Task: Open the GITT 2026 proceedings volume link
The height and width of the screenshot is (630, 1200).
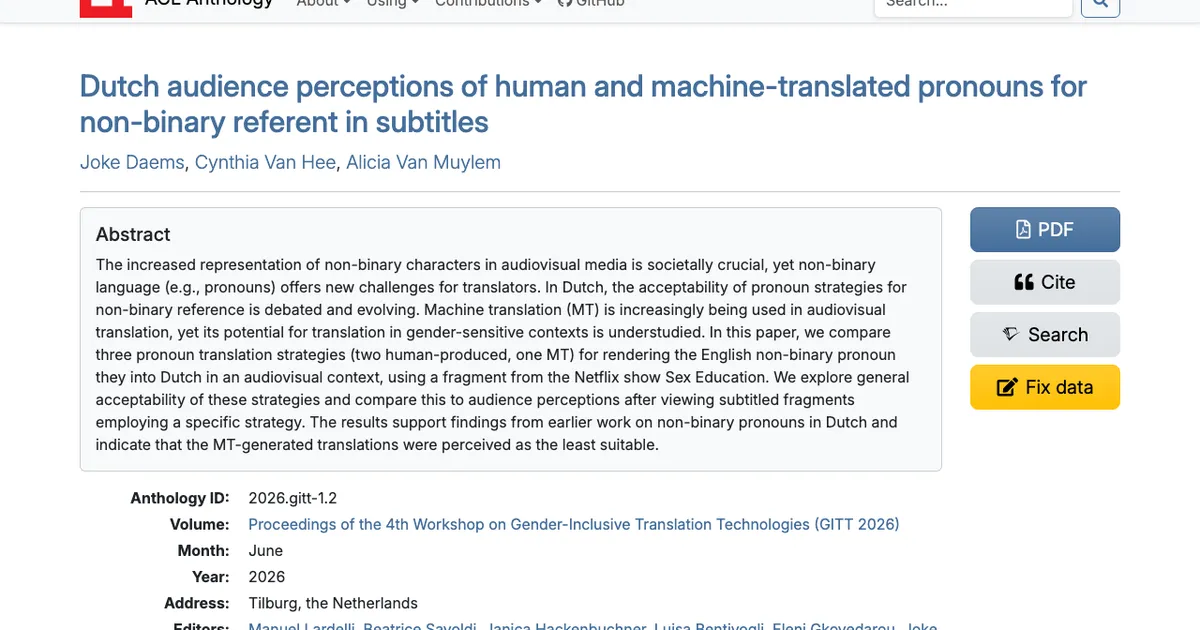Action: coord(573,524)
